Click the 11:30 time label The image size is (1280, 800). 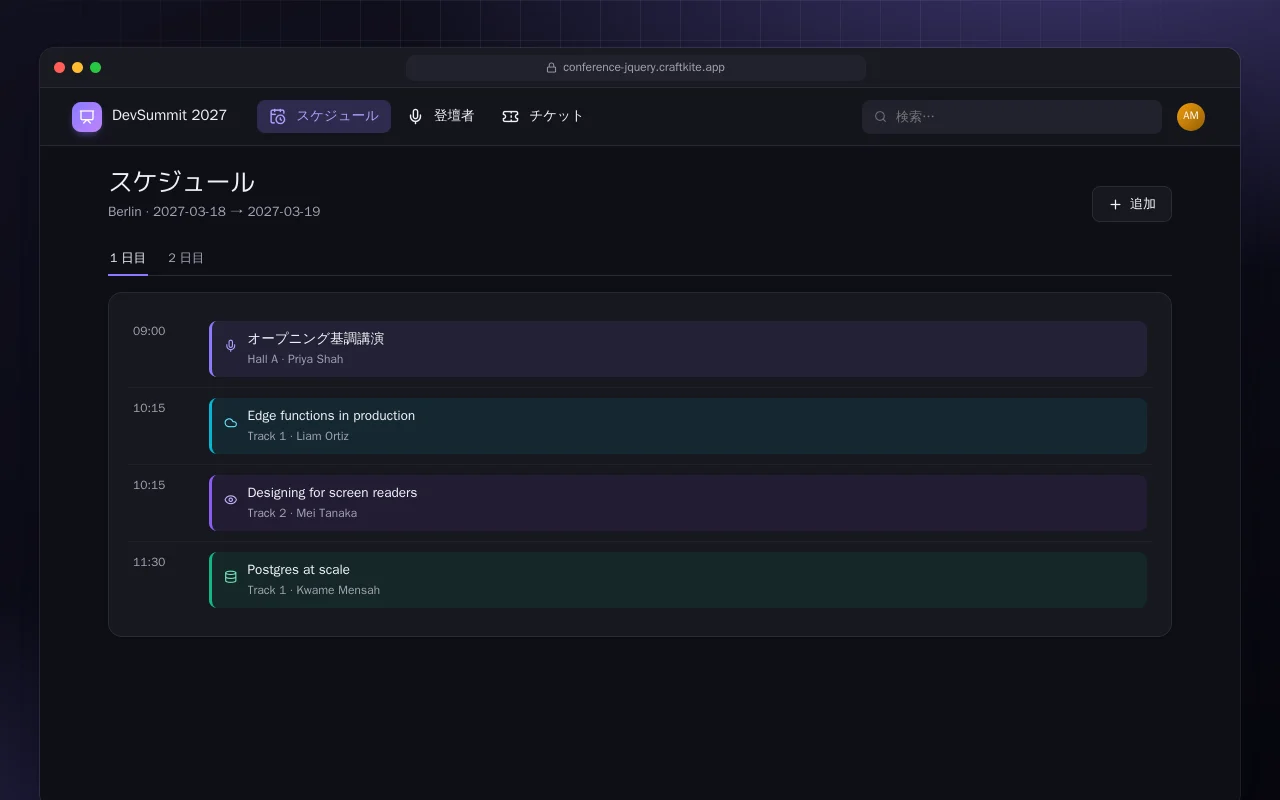149,562
